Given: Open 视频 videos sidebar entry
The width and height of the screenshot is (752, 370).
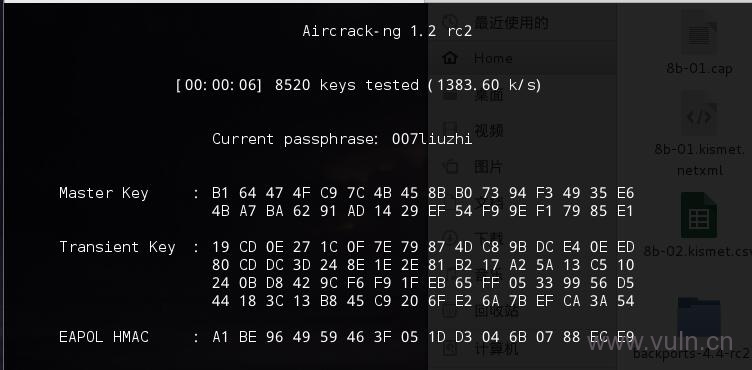Looking at the screenshot, I should pyautogui.click(x=489, y=130).
